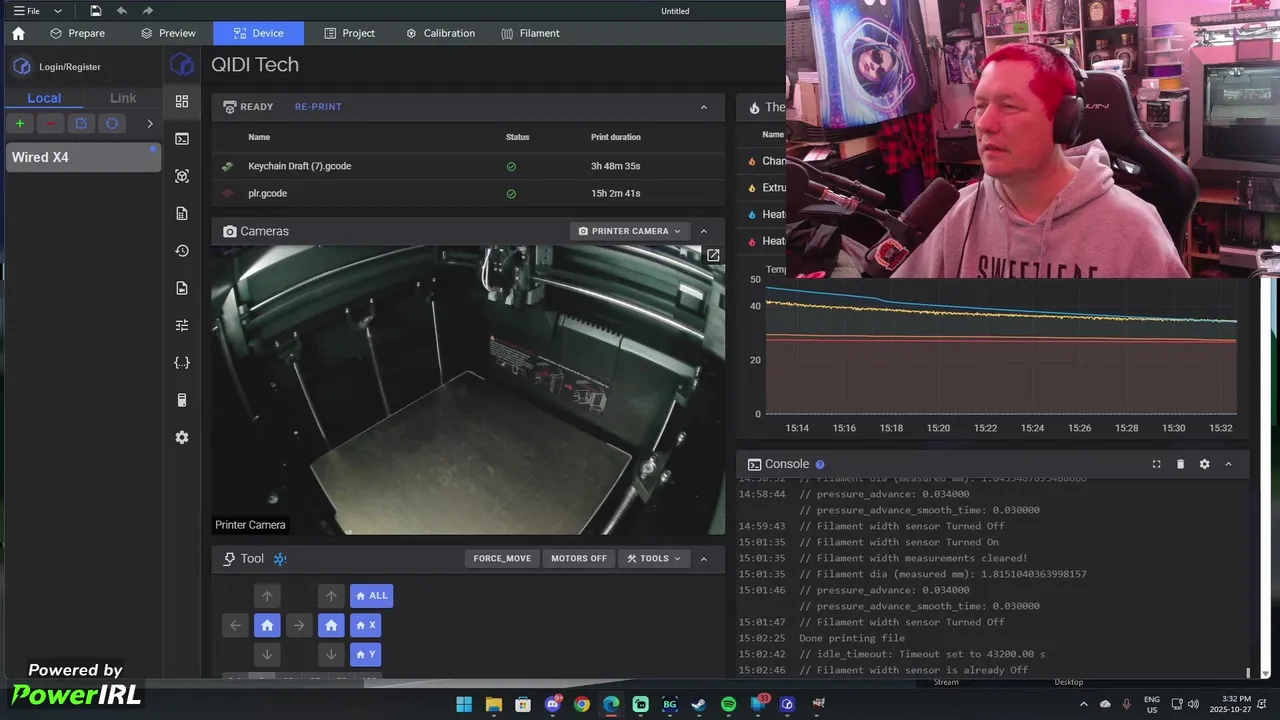Open the TOOLS dropdown menu

point(654,559)
